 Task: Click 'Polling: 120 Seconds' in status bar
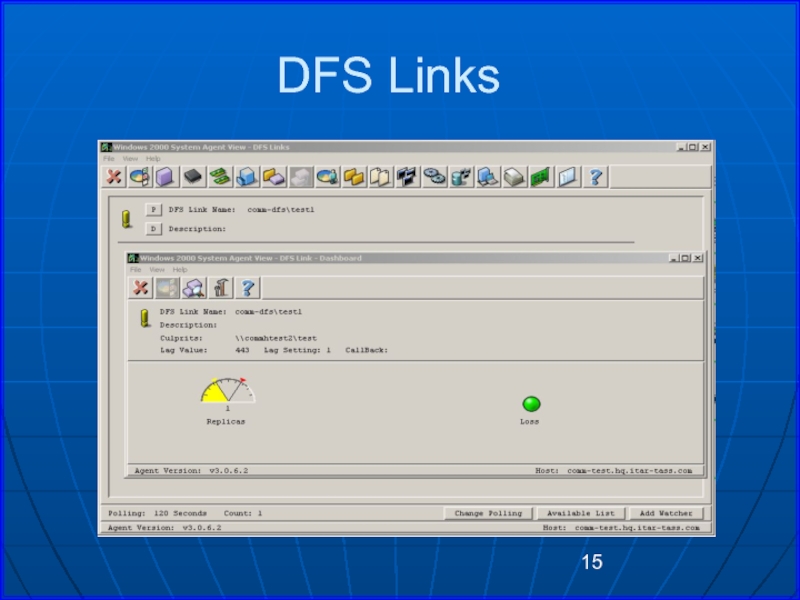tap(157, 513)
